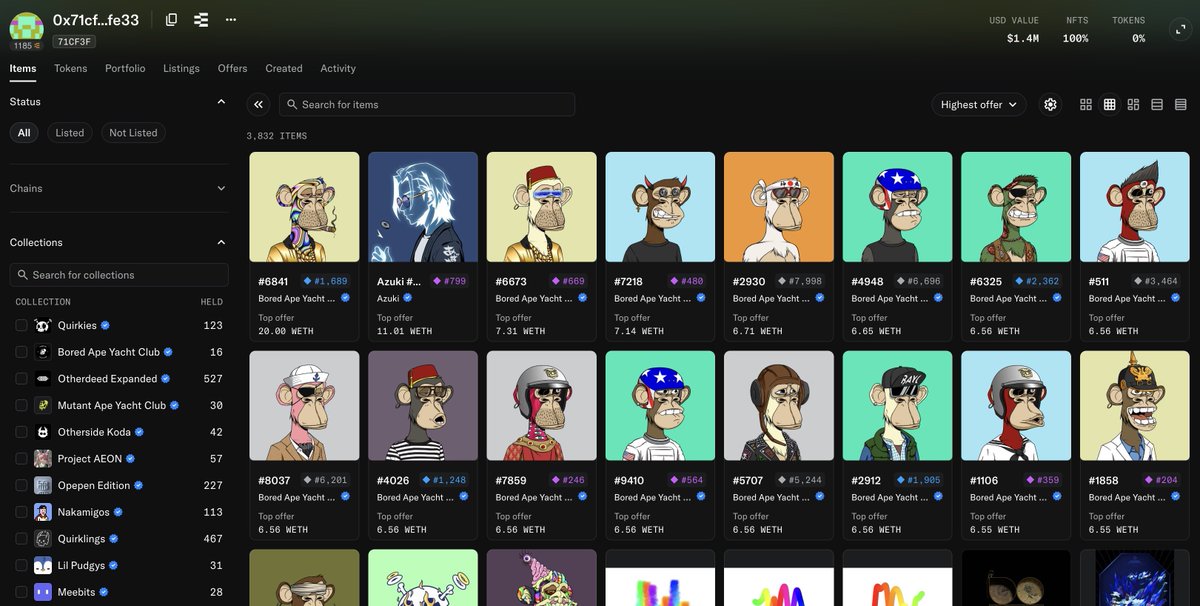Switch to the dense table view icon
Screen dimensions: 1200x606
pos(1180,104)
